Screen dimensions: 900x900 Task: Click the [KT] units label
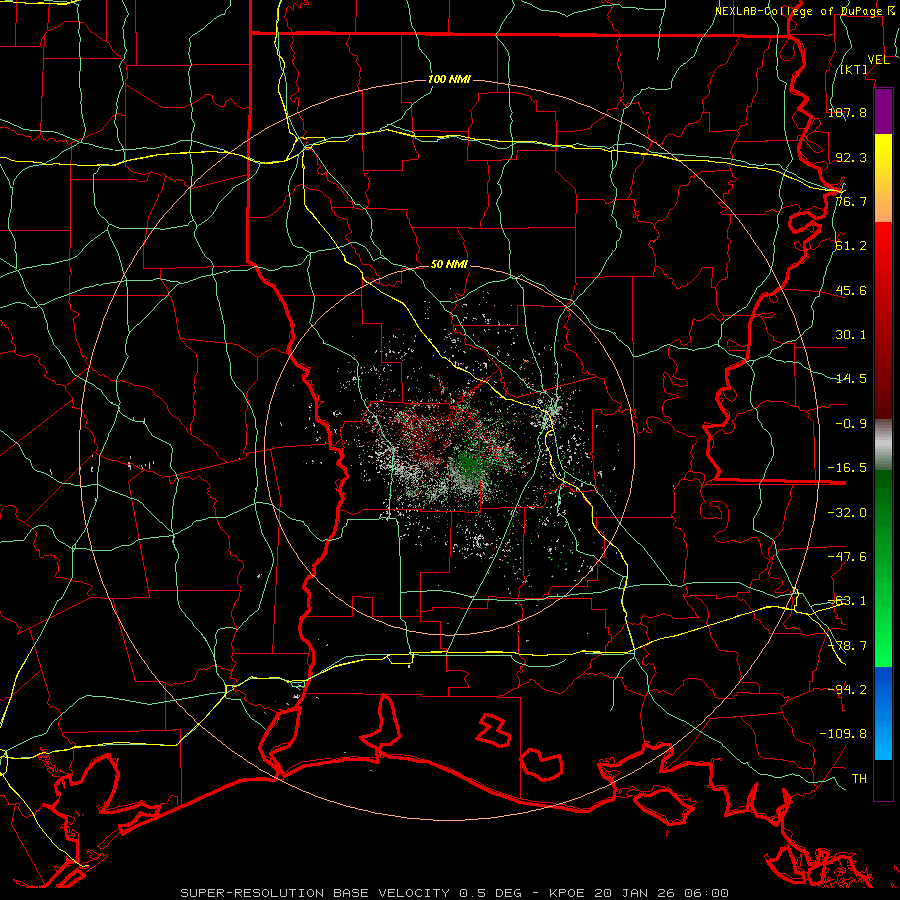[854, 70]
